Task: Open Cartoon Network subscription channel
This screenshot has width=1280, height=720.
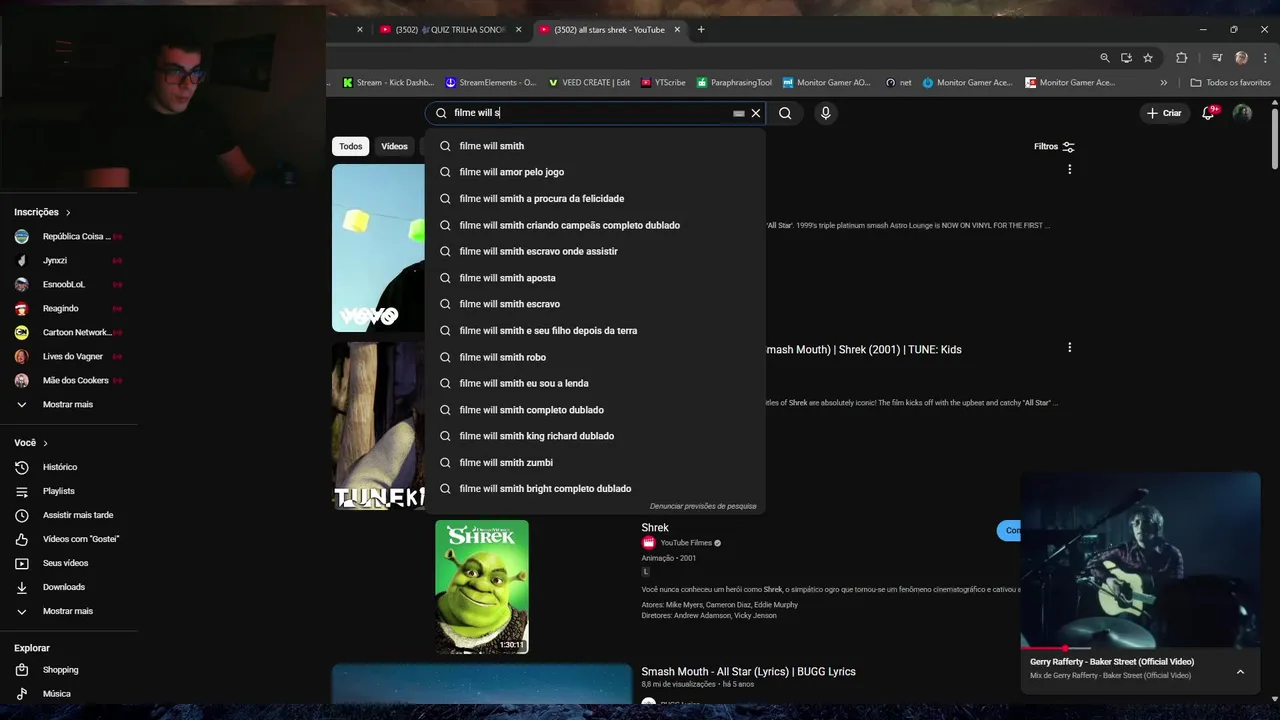Action: click(x=68, y=332)
